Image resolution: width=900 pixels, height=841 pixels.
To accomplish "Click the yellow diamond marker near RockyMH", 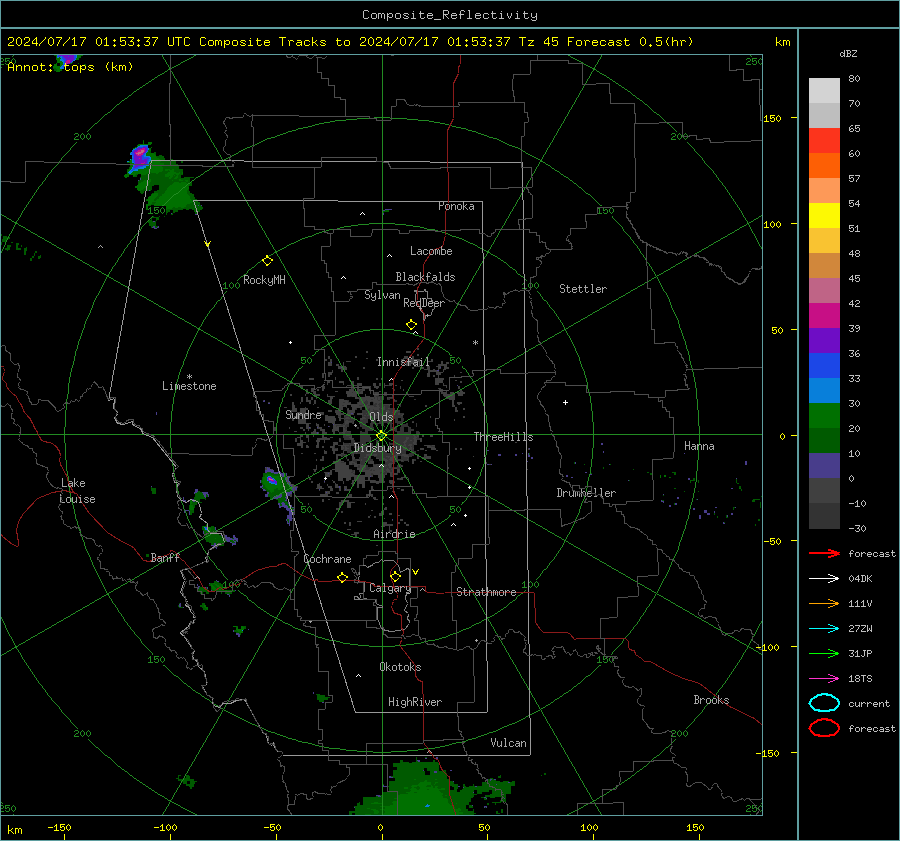I will 267,261.
